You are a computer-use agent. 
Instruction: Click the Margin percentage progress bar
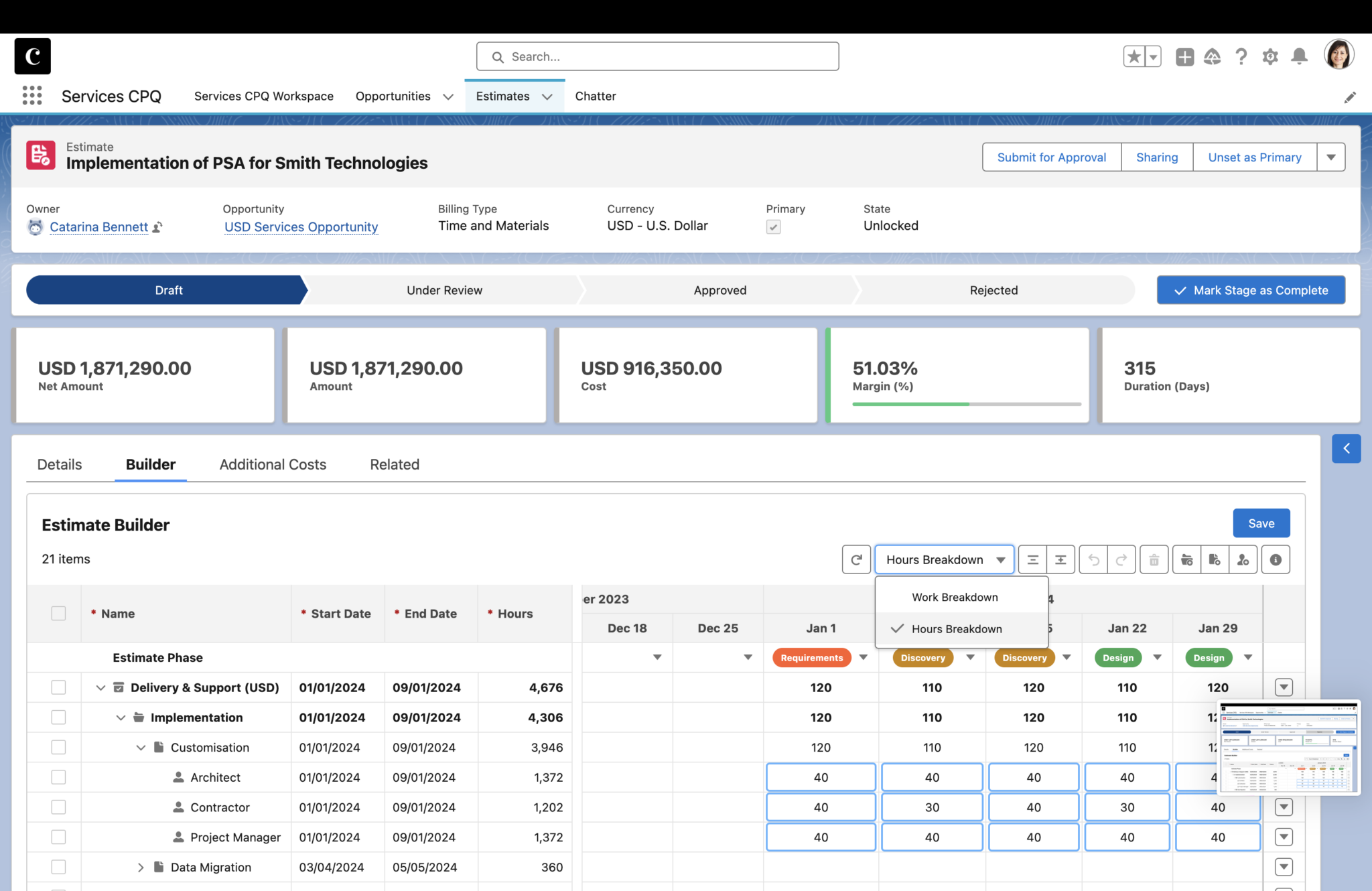coord(966,404)
